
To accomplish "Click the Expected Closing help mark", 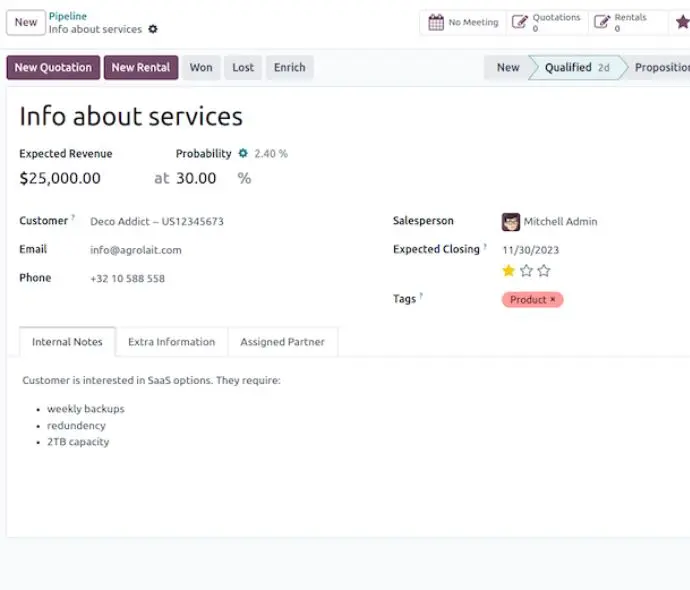I will tap(485, 246).
